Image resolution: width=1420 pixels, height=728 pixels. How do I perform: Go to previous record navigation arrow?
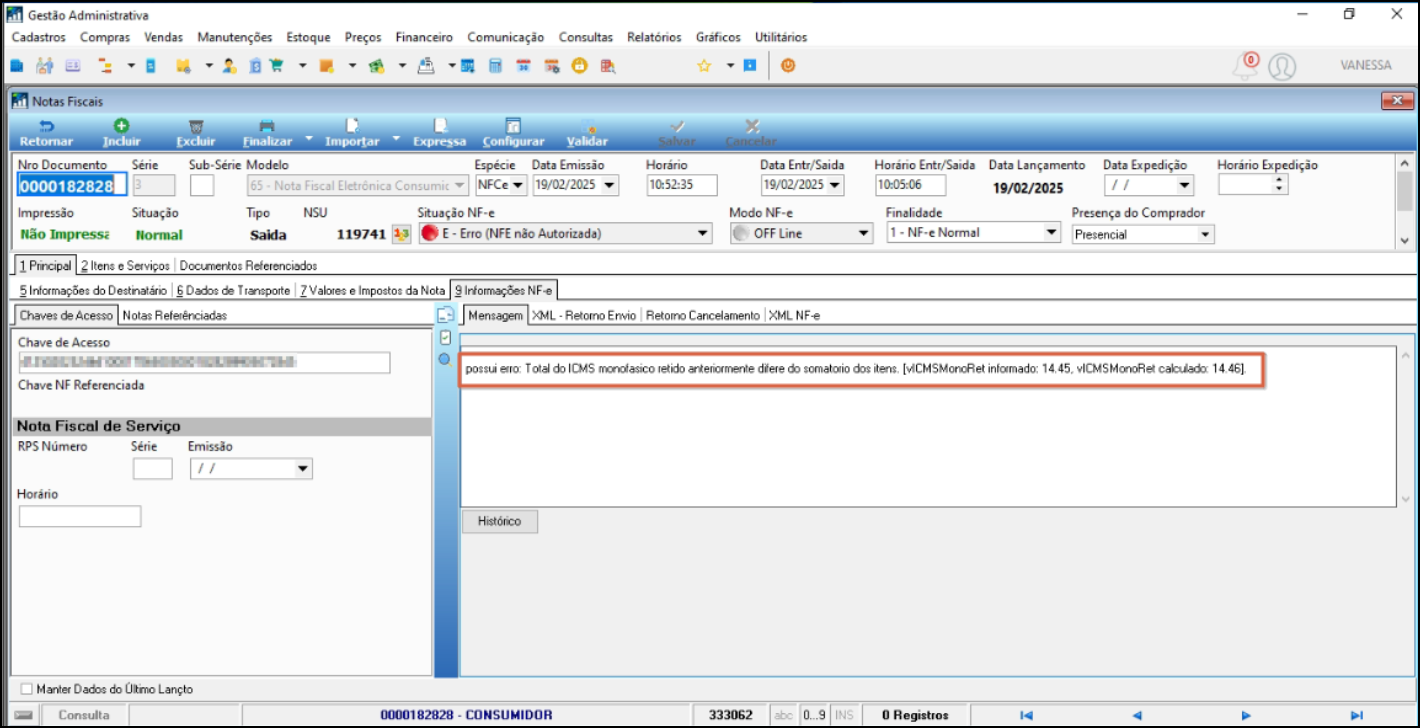click(x=1136, y=715)
